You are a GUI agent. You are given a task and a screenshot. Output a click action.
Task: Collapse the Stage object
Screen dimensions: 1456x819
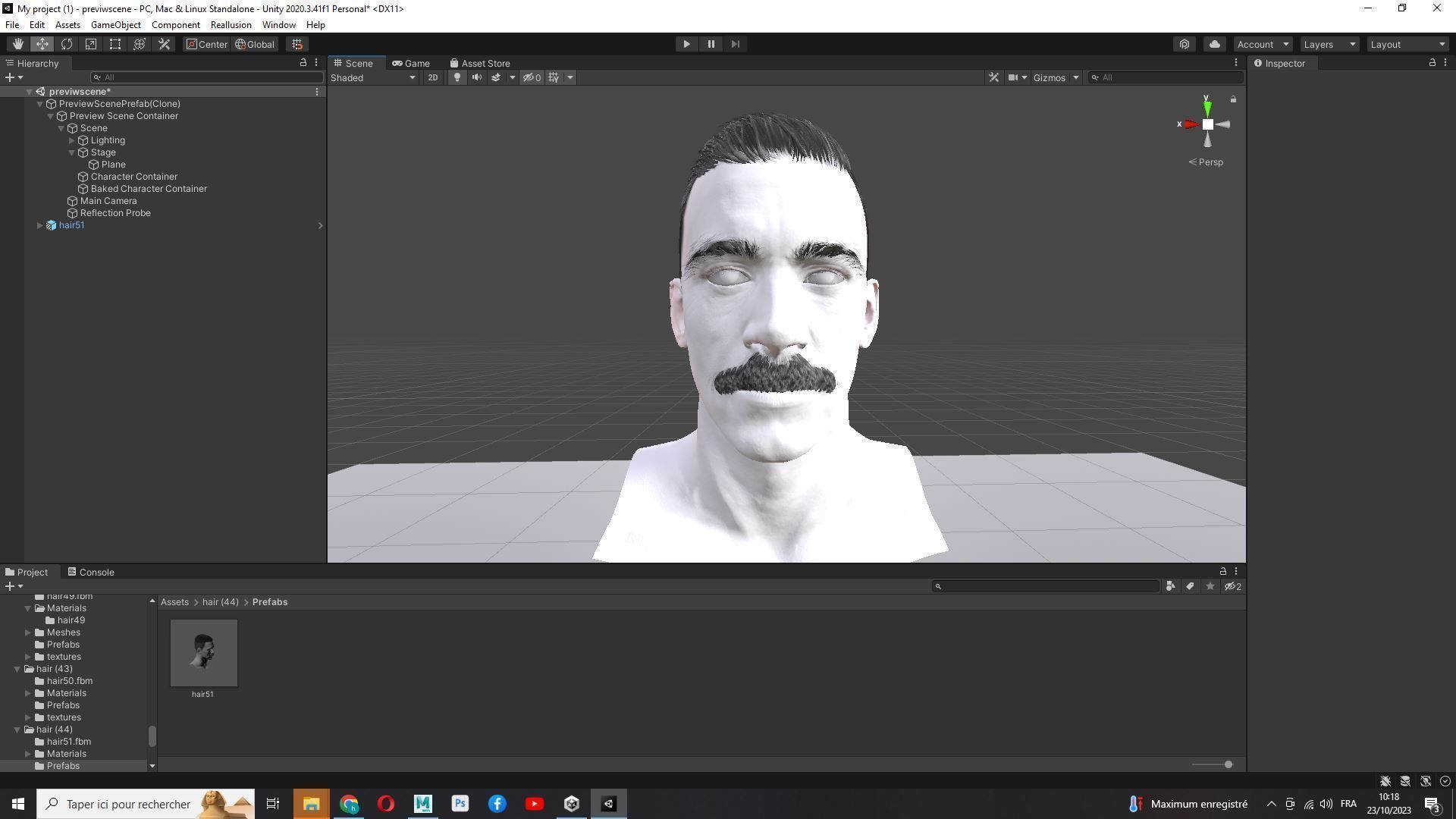72,152
